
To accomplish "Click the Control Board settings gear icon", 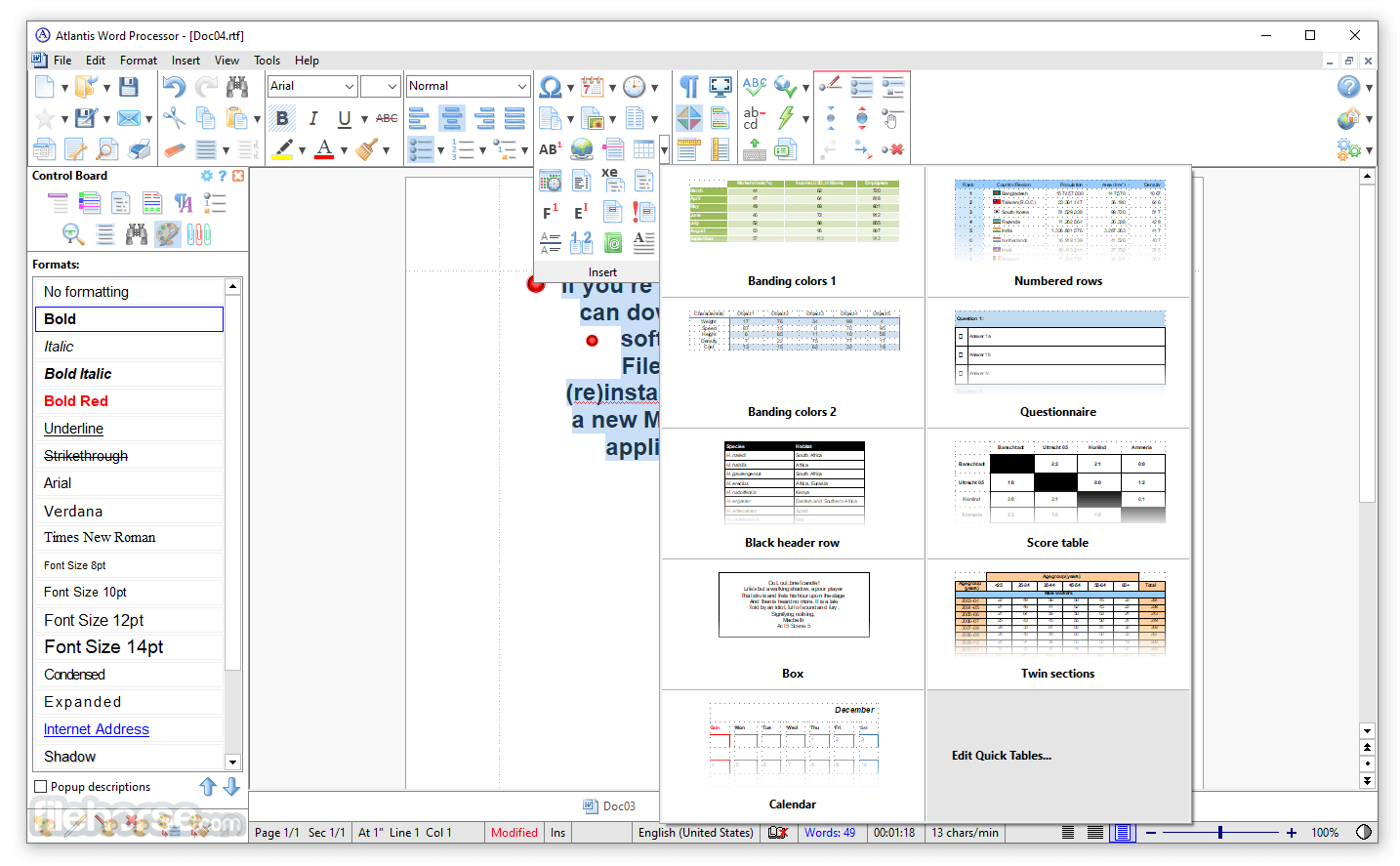I will click(x=207, y=176).
